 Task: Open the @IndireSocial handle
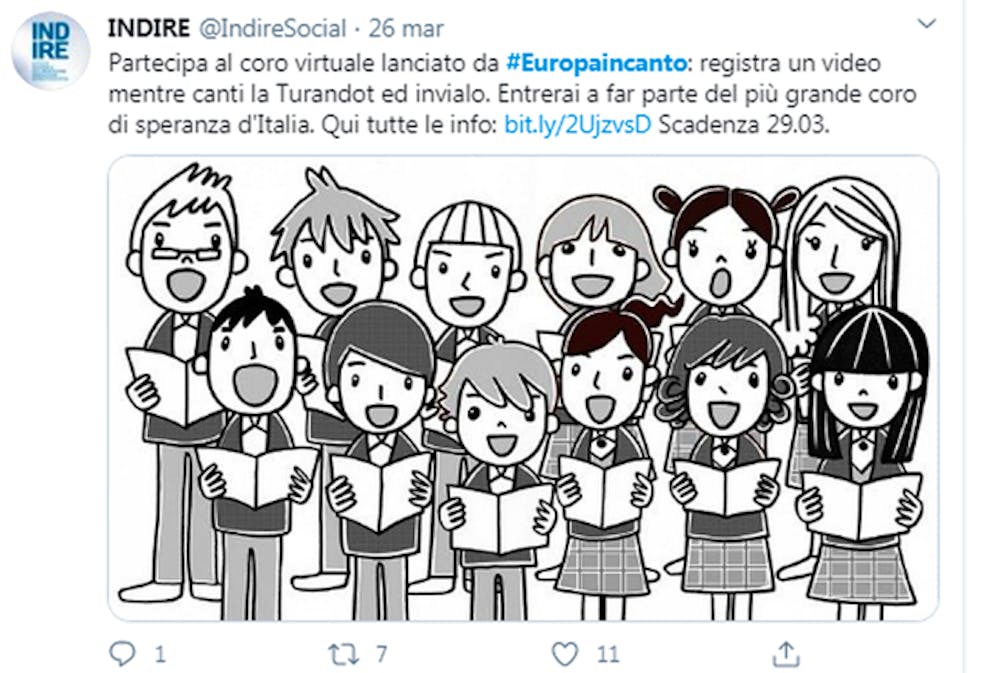[273, 29]
